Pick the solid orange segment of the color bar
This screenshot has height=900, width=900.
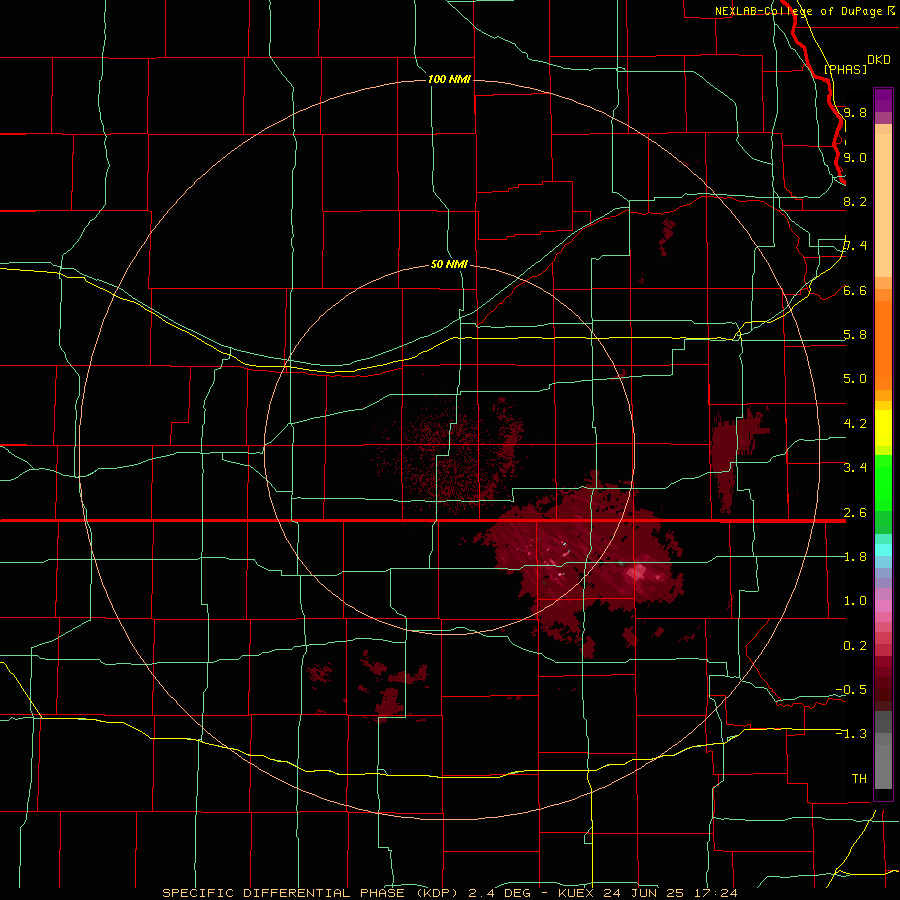point(883,346)
